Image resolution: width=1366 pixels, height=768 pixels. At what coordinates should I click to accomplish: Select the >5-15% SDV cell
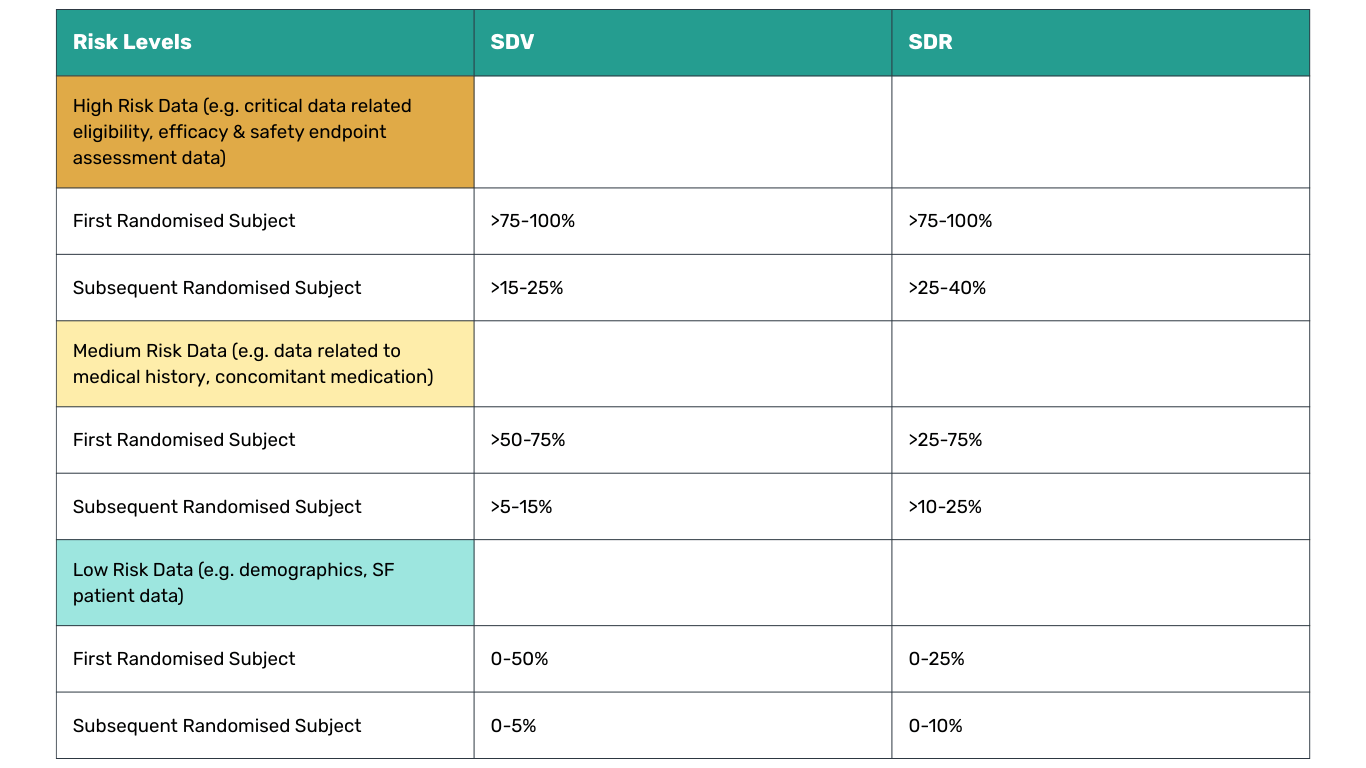521,507
